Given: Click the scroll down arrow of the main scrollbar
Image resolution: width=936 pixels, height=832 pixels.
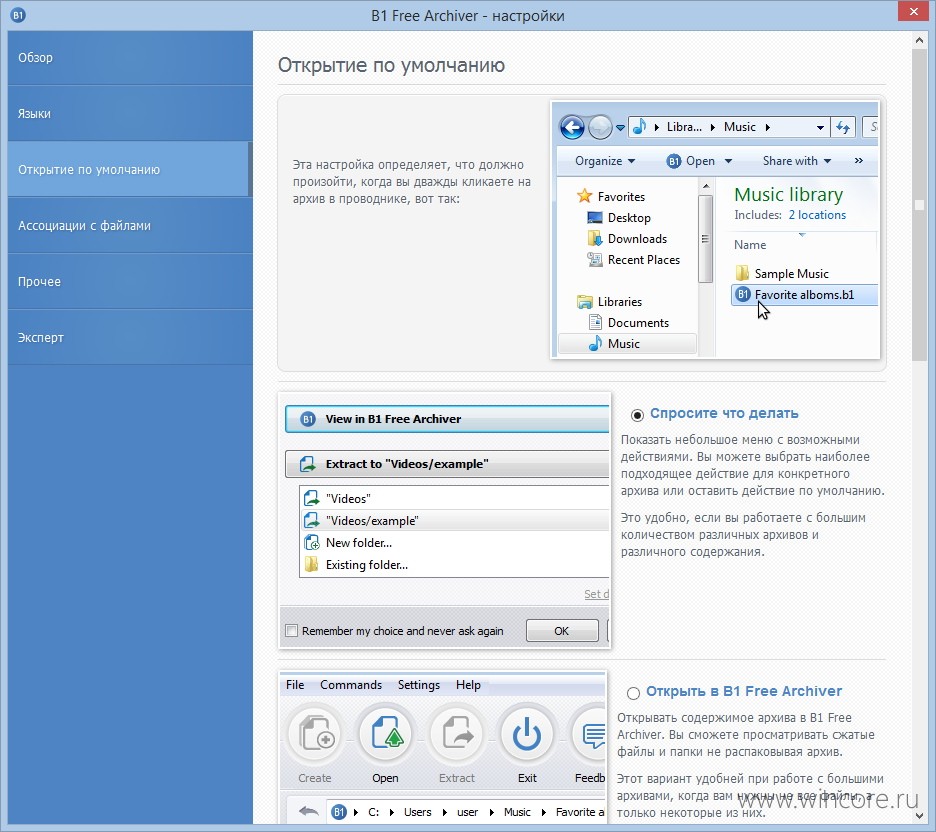Looking at the screenshot, I should click(x=919, y=816).
